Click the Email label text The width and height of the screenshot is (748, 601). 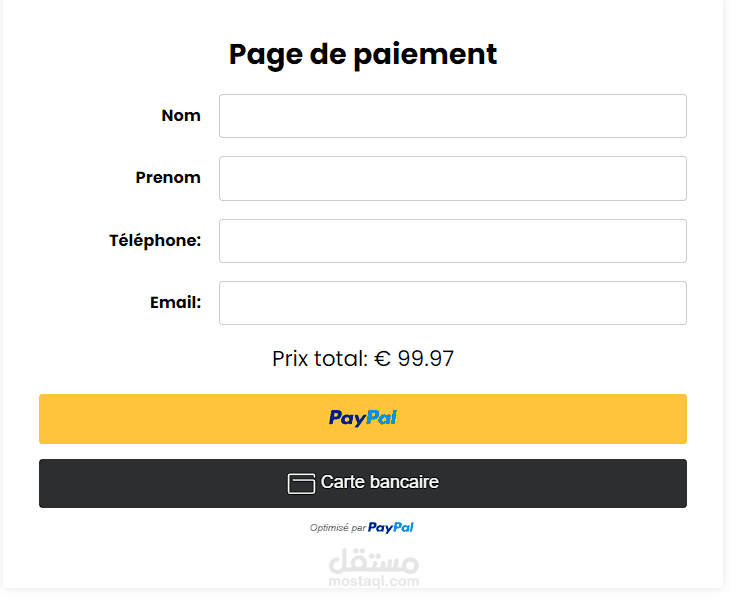coord(175,303)
